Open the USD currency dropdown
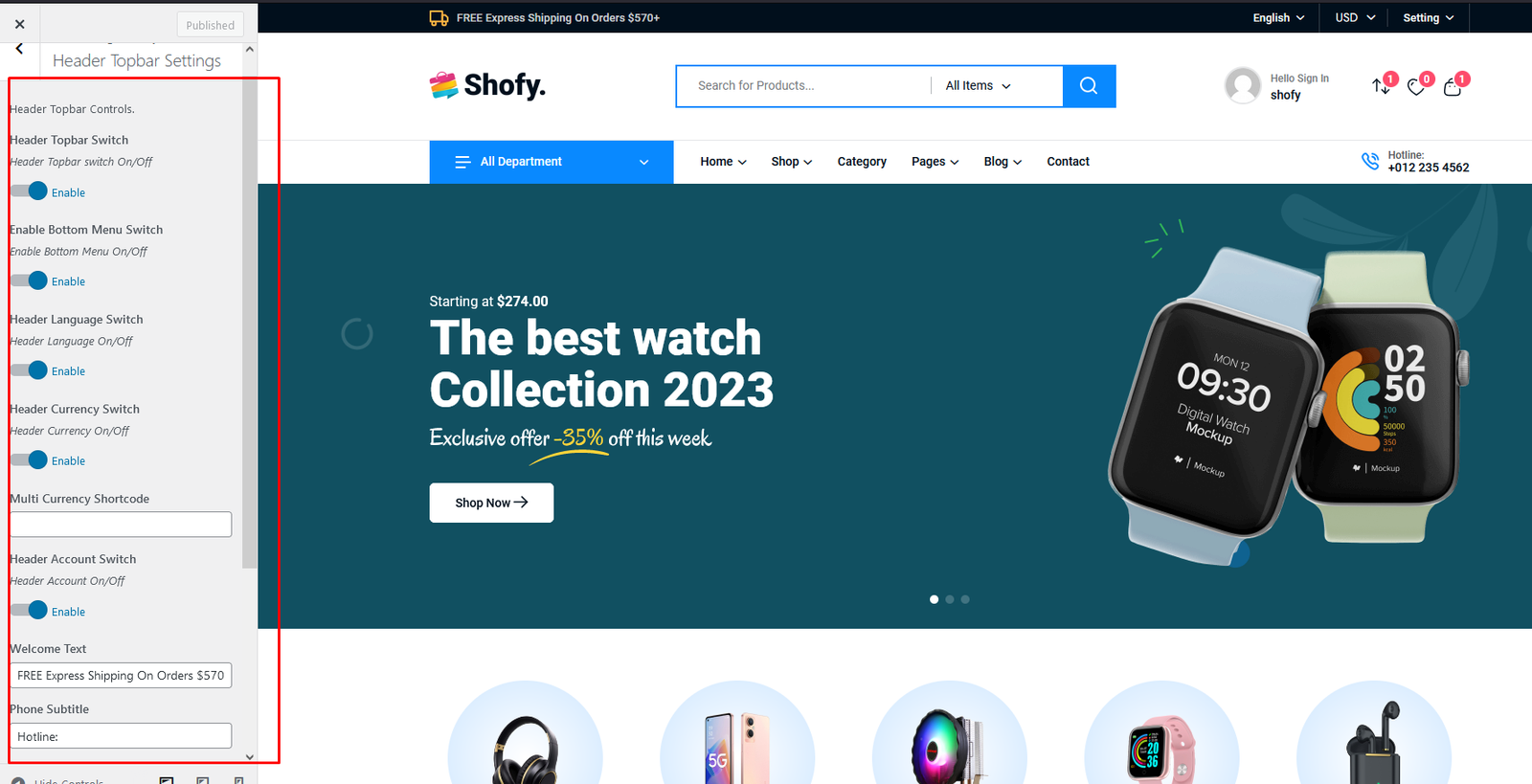This screenshot has height=784, width=1532. (x=1355, y=17)
